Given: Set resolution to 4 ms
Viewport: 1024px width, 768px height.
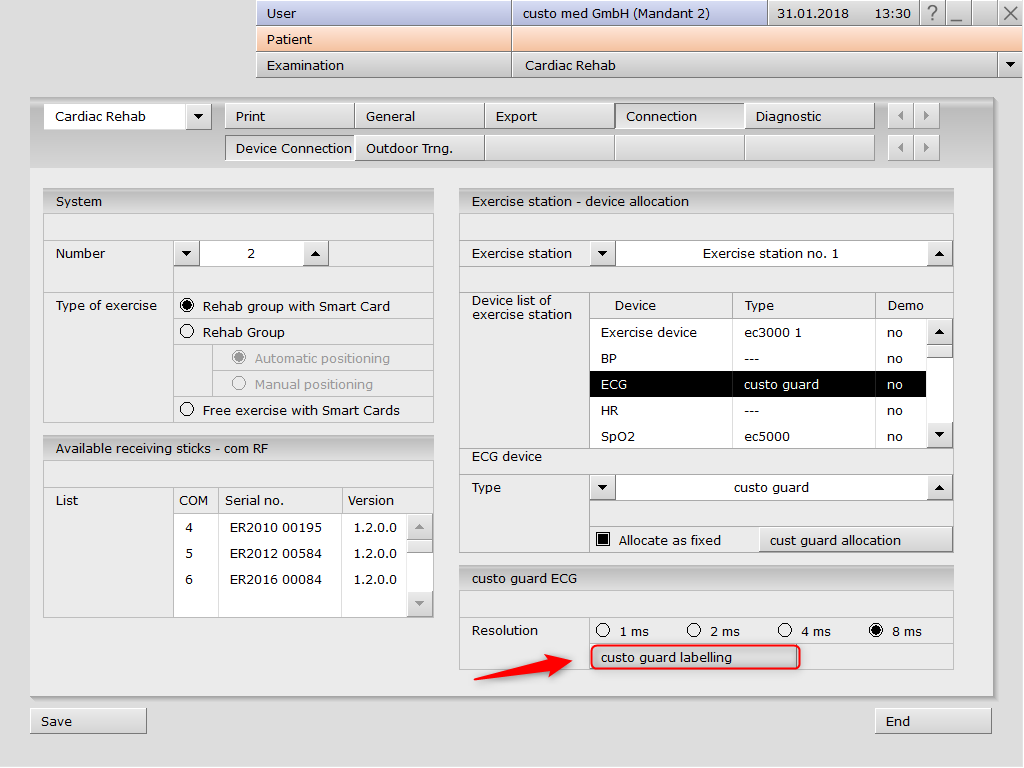Looking at the screenshot, I should 785,630.
